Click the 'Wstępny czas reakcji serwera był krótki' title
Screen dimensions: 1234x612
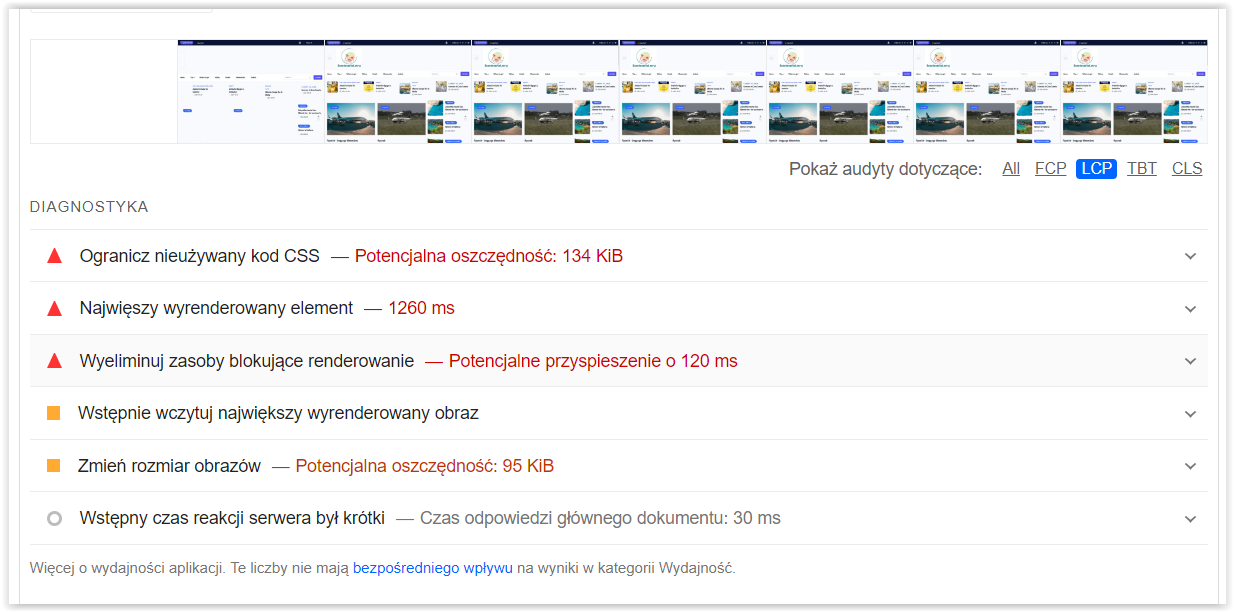232,518
